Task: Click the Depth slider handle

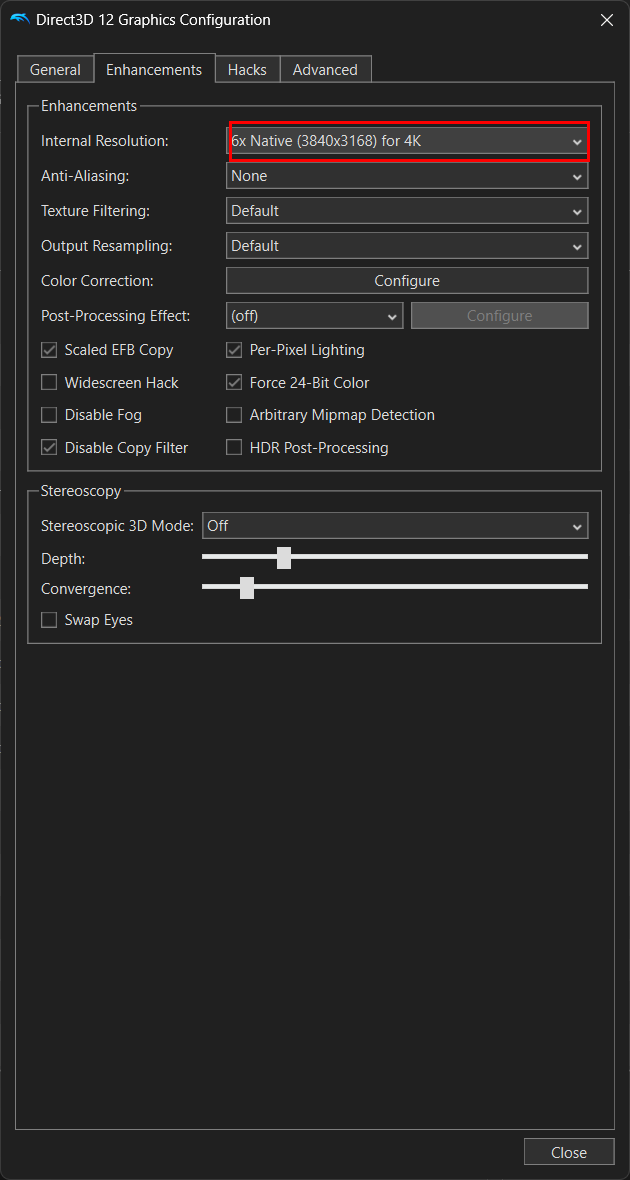Action: click(x=284, y=558)
